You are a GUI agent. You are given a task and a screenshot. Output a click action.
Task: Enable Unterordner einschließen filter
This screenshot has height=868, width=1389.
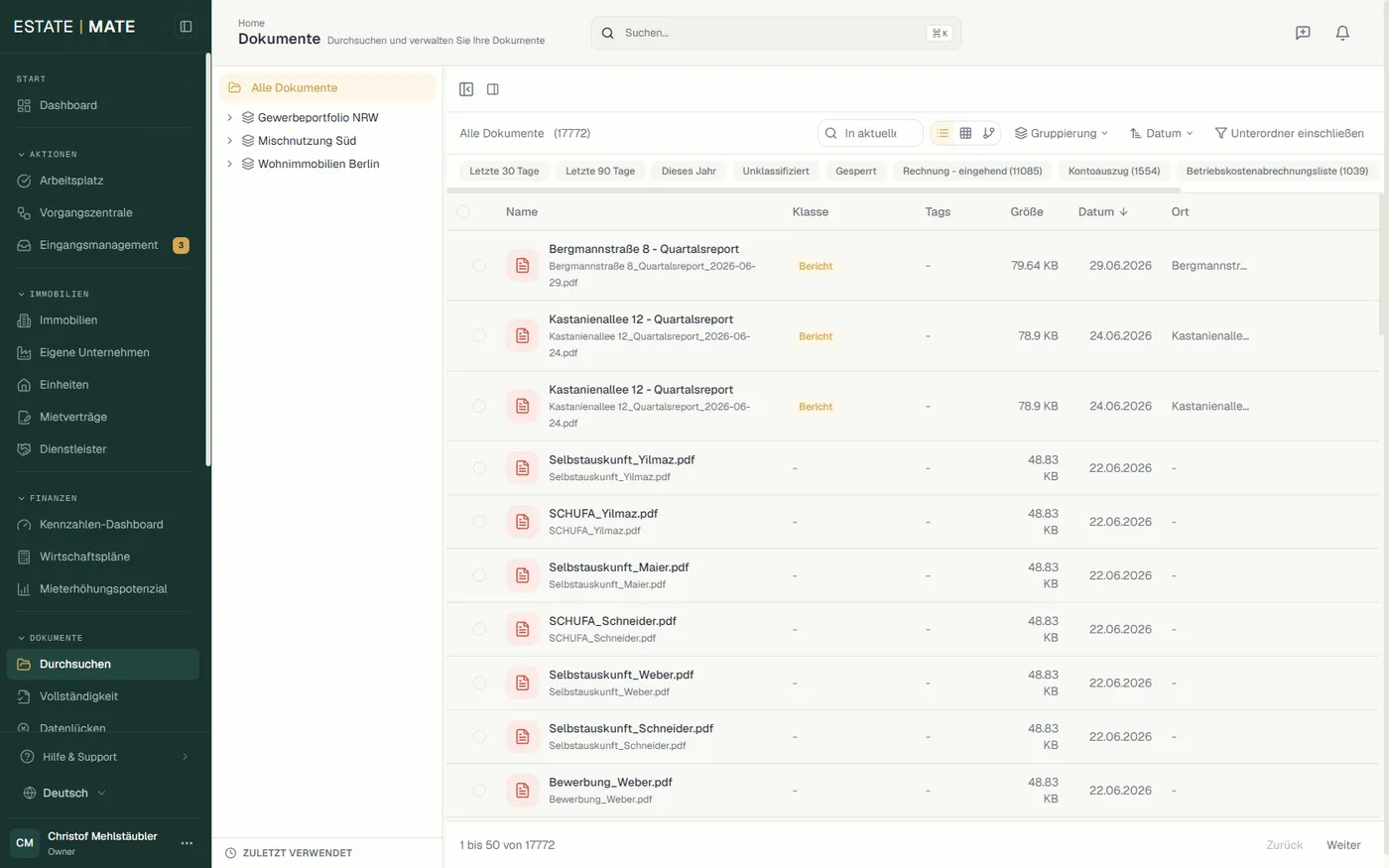pyautogui.click(x=1289, y=133)
